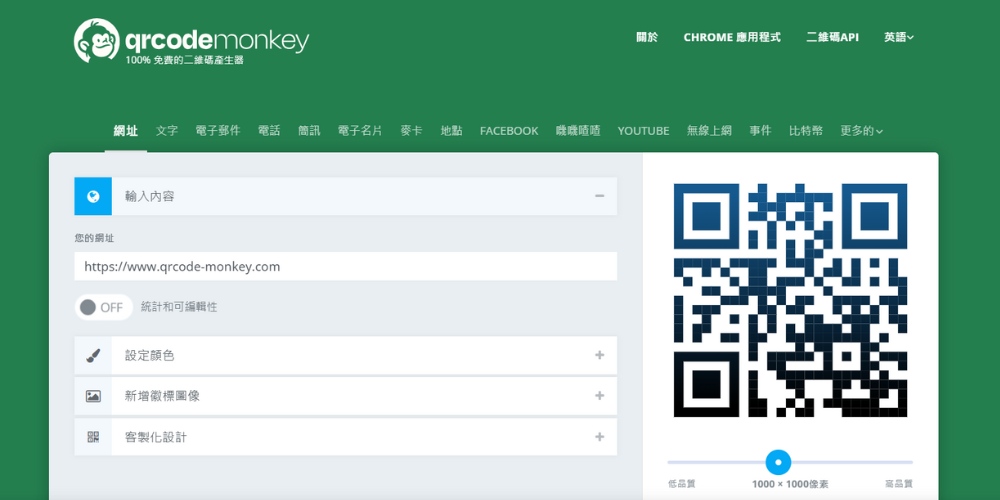Select the 地點 tab
This screenshot has height=500, width=1000.
click(451, 131)
